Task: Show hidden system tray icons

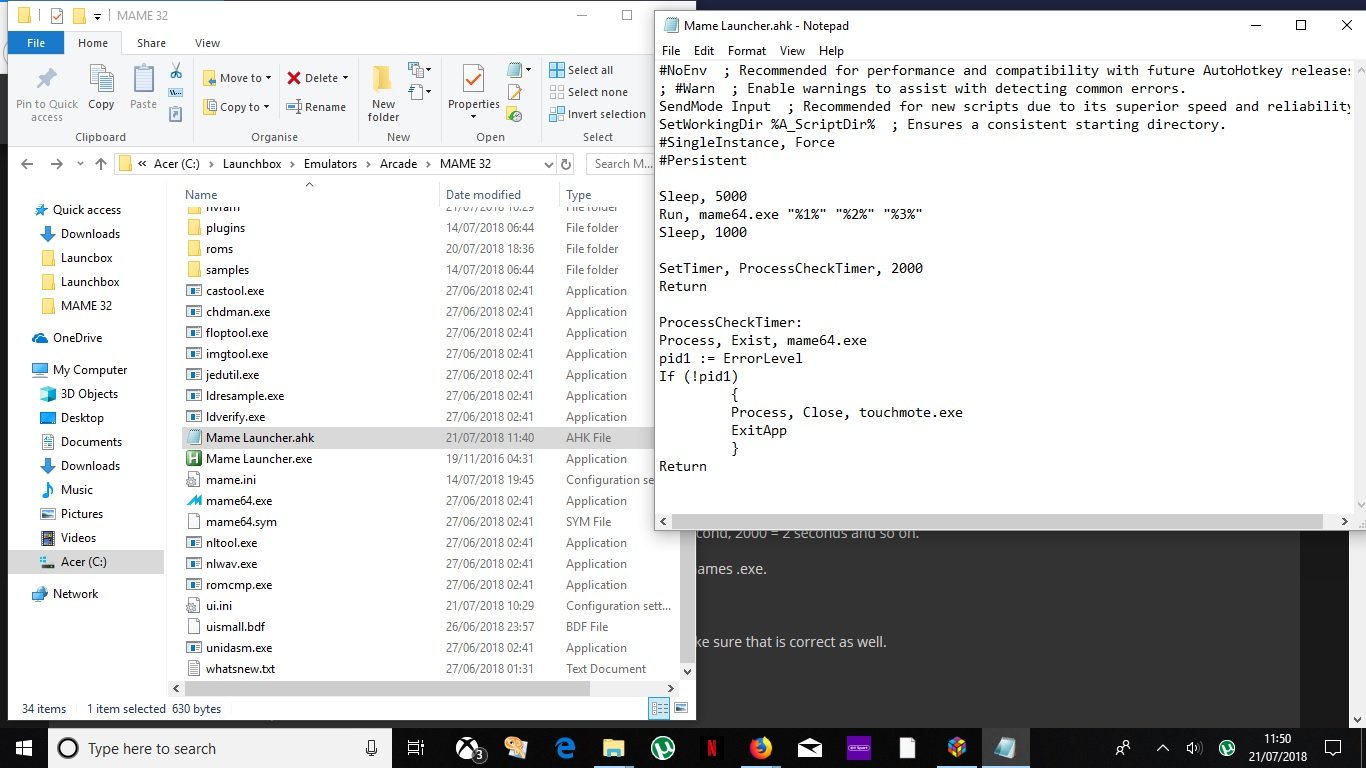Action: 1163,748
